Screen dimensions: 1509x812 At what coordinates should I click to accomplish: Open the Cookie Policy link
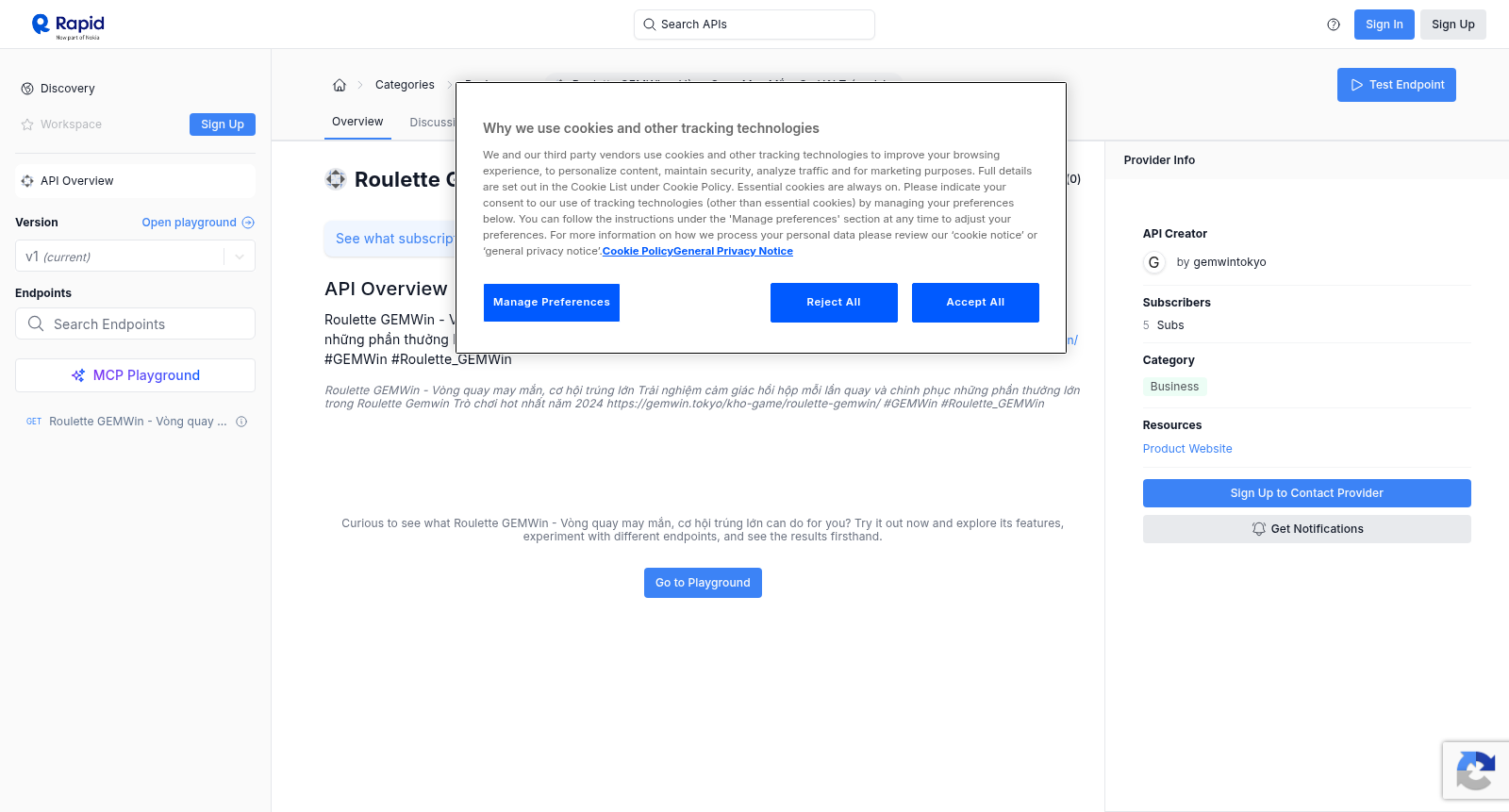(x=638, y=251)
